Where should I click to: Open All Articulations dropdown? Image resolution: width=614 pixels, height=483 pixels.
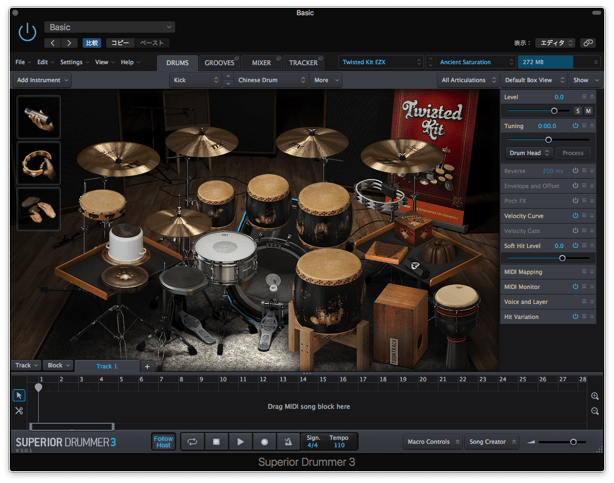click(x=468, y=80)
